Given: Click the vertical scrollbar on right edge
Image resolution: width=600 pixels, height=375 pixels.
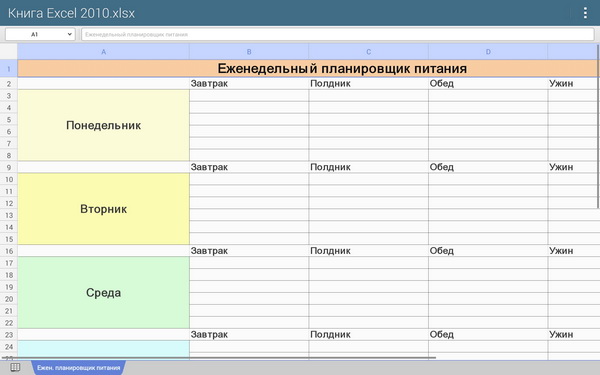Looking at the screenshot, I should tap(598, 126).
